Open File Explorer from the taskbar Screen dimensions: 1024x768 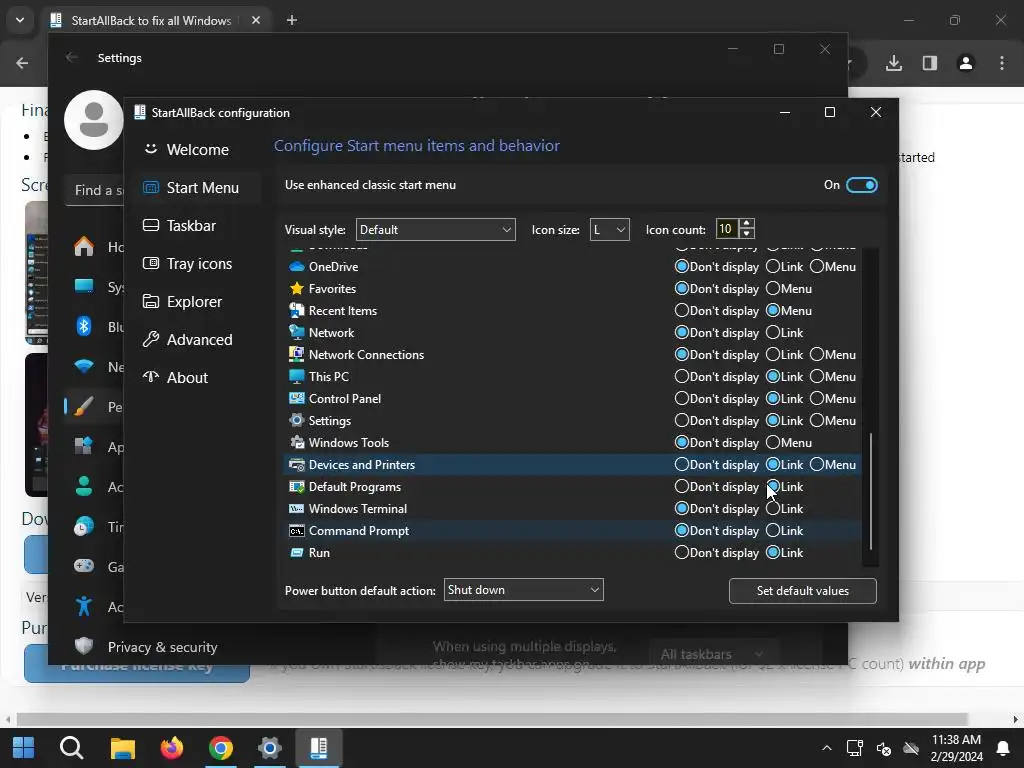tap(123, 748)
